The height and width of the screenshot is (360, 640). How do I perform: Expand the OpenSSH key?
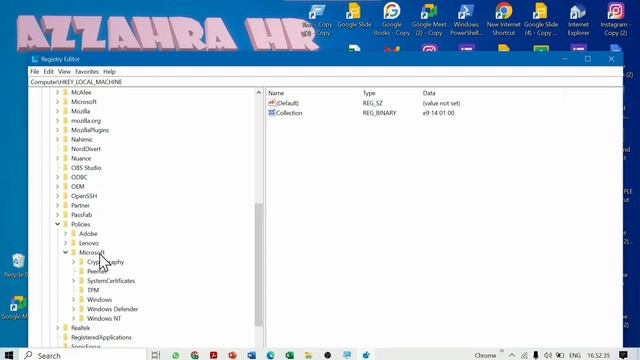click(58, 196)
